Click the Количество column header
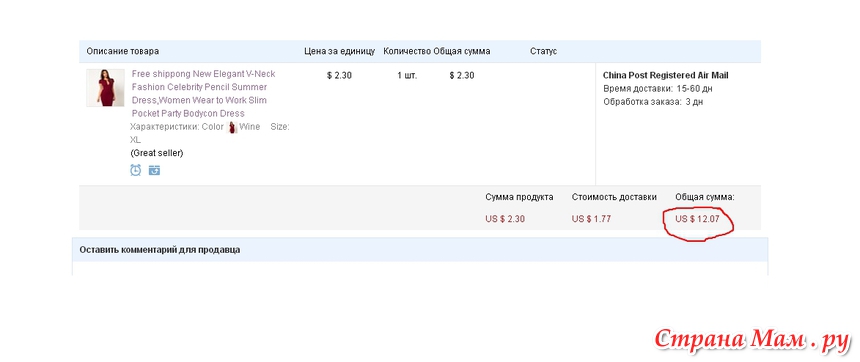 407,51
